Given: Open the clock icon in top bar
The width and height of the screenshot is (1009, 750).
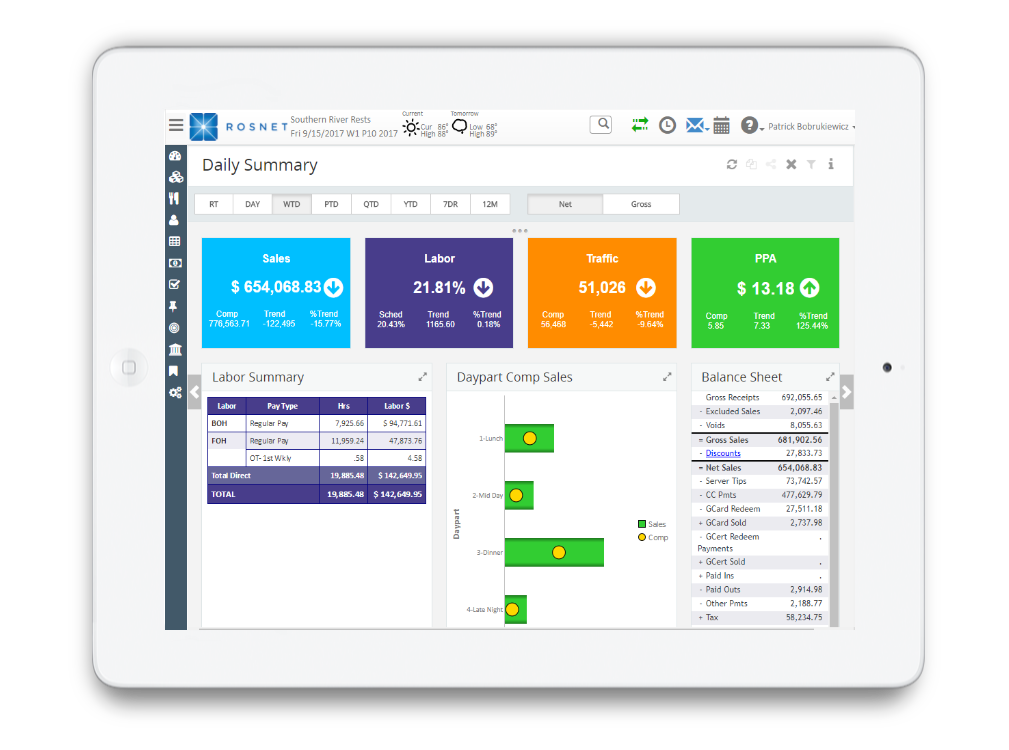Looking at the screenshot, I should coord(667,125).
